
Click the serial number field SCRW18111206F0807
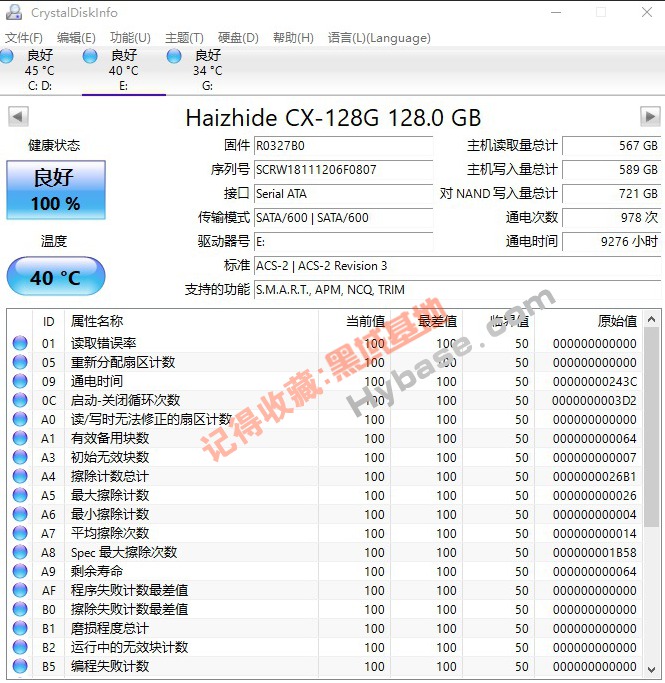(343, 169)
